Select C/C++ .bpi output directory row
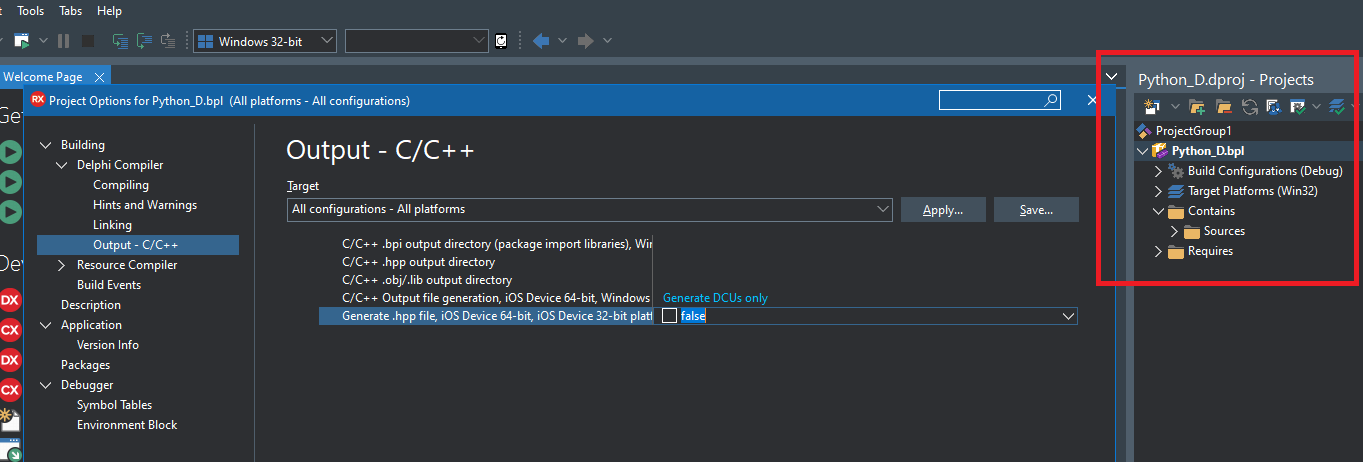The image size is (1363, 462). pyautogui.click(x=496, y=244)
